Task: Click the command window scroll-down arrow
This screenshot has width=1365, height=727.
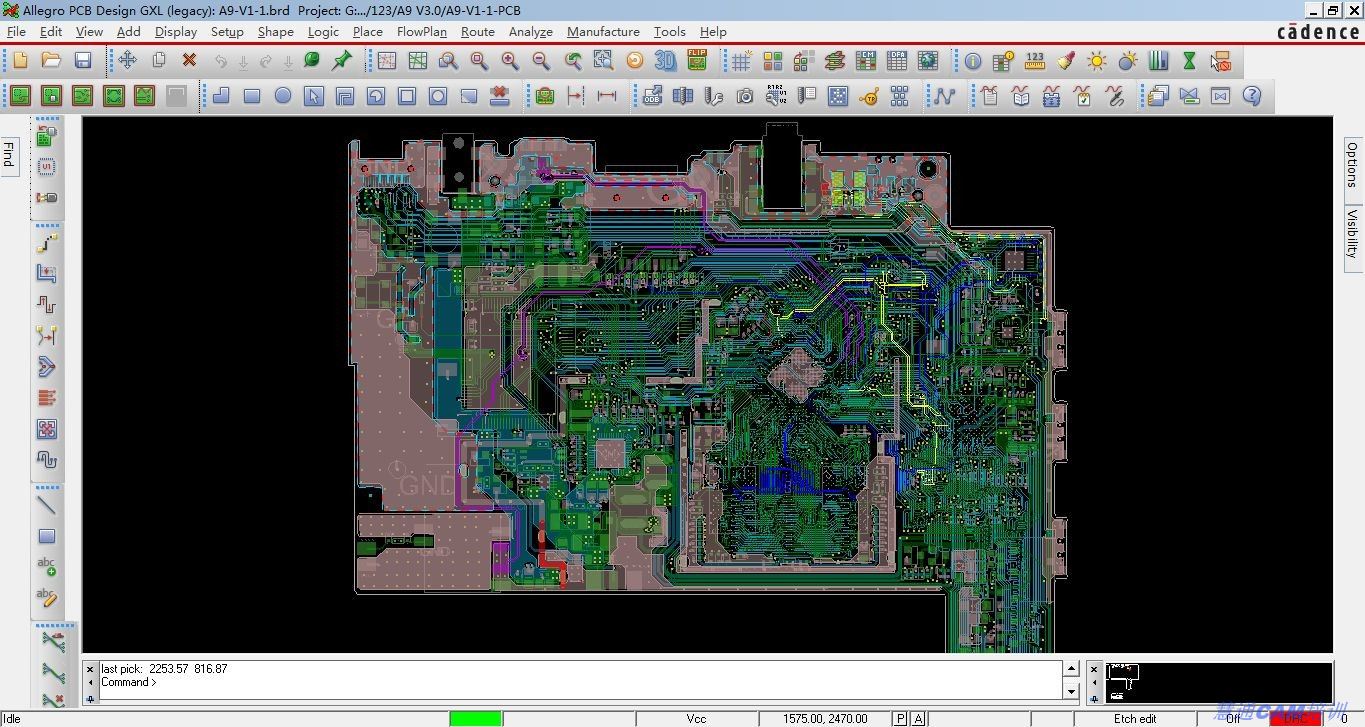Action: 1071,691
